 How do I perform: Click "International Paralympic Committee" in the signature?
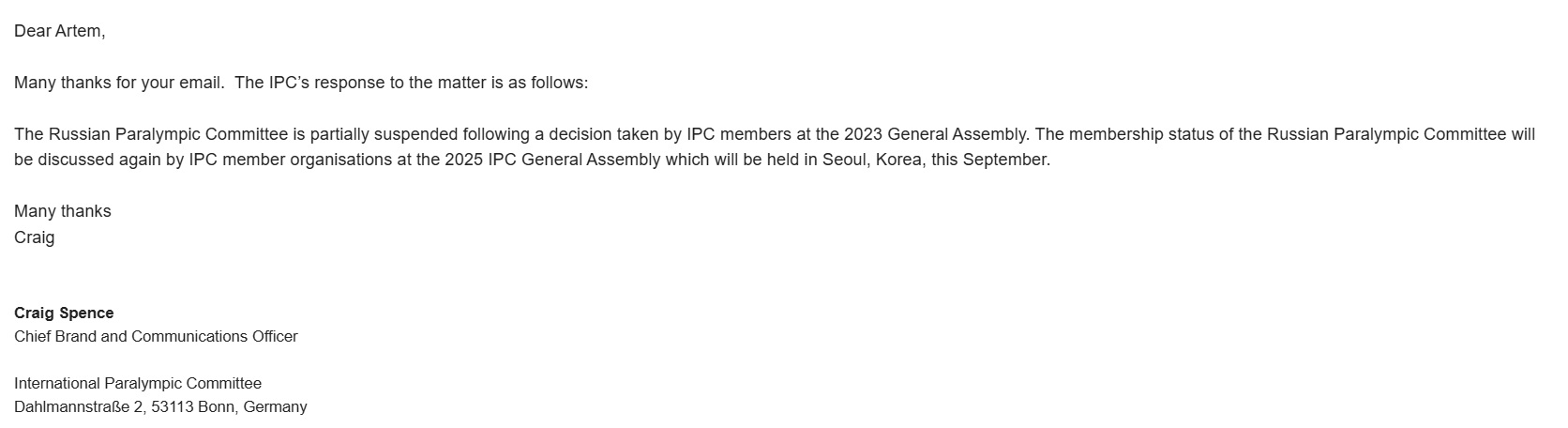[x=138, y=383]
